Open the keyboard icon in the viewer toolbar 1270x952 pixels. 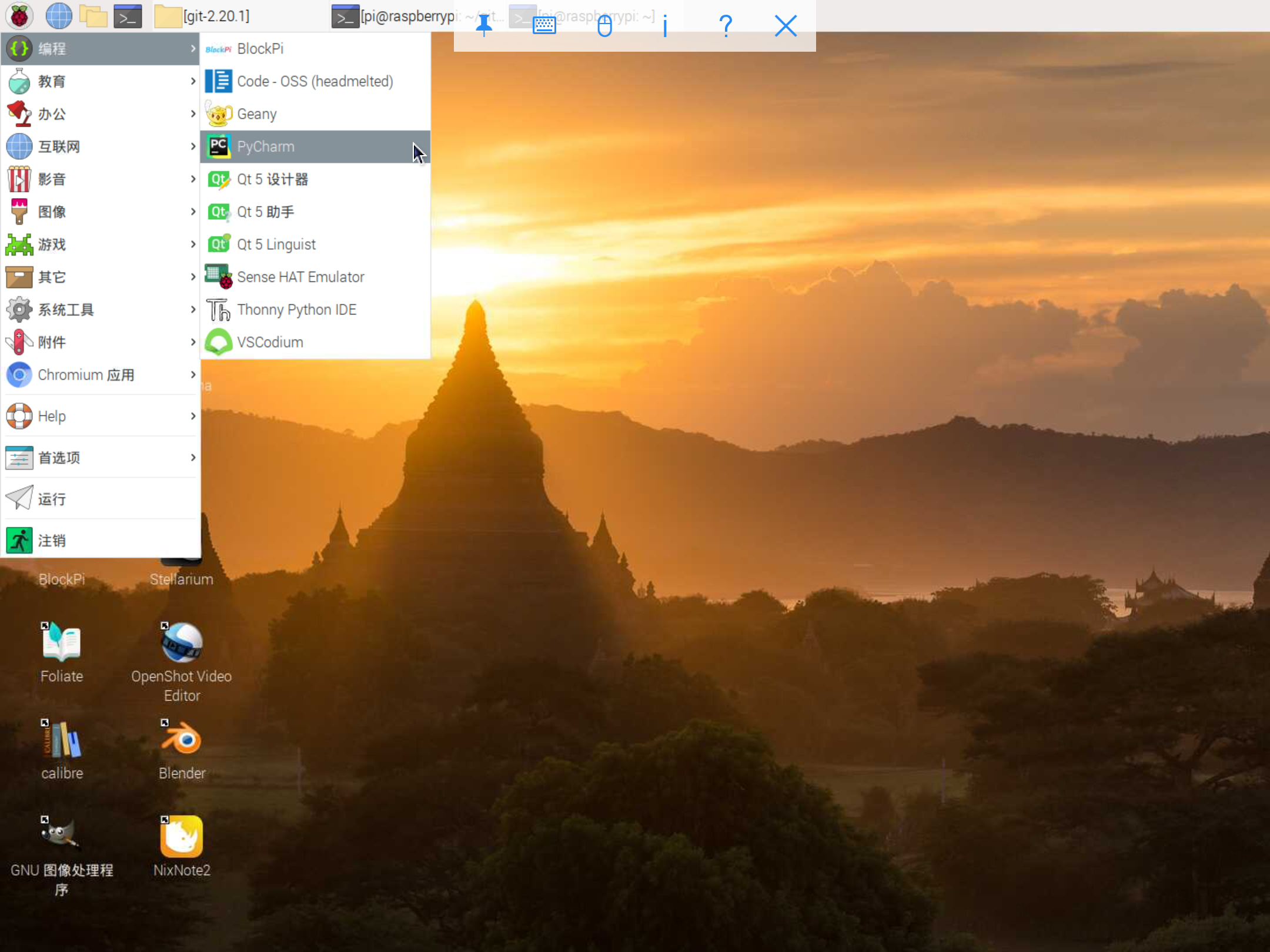tap(544, 25)
